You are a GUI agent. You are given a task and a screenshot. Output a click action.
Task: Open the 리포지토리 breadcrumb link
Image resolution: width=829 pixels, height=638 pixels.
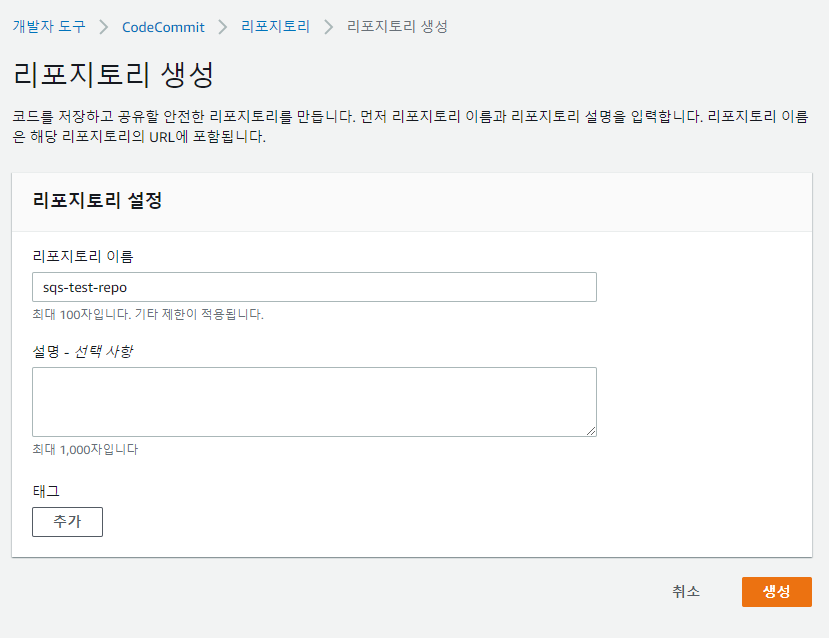point(275,26)
